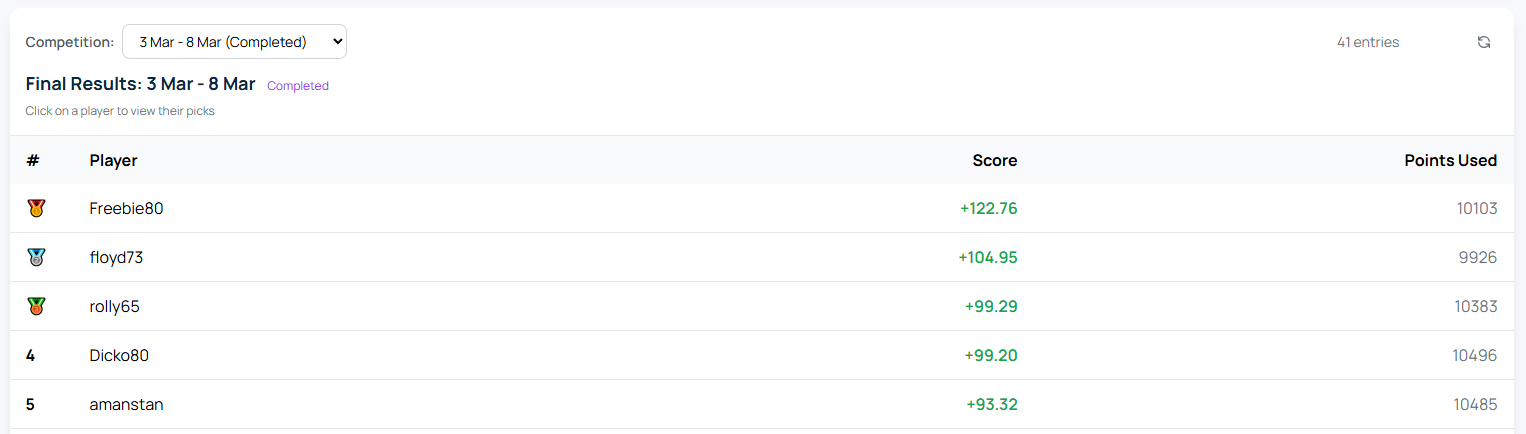Viewport: 1526px width, 434px height.
Task: Click the Score column header
Action: coord(995,160)
